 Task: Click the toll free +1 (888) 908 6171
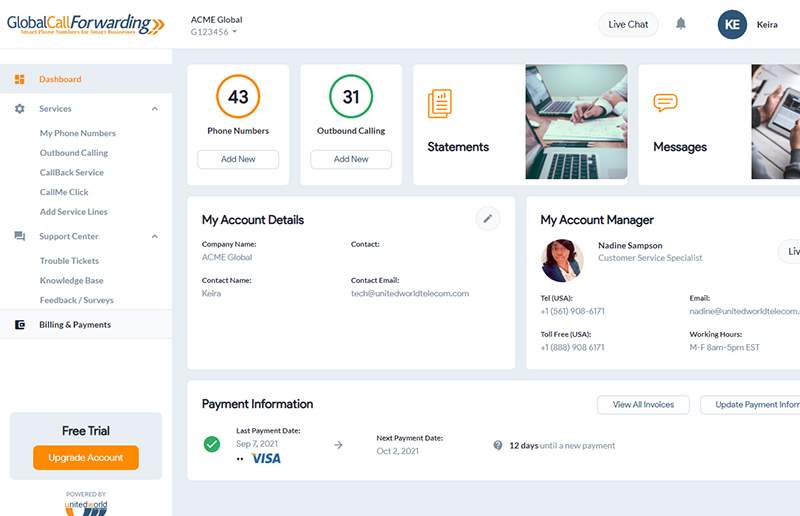tap(572, 348)
